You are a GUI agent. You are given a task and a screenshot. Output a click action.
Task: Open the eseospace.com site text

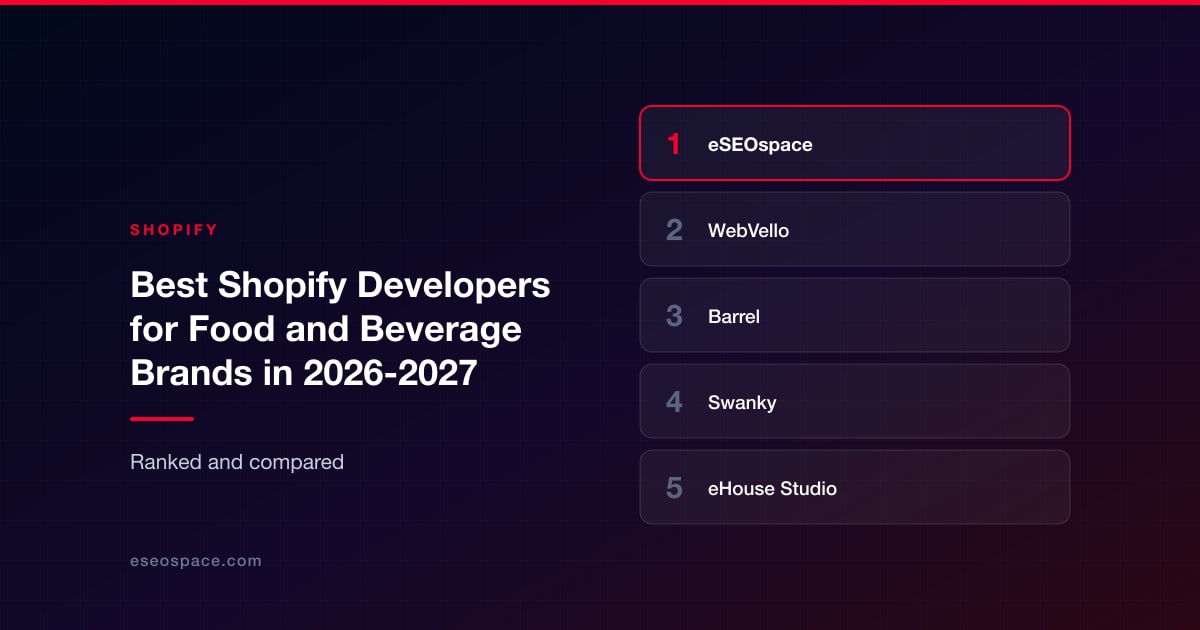(196, 561)
